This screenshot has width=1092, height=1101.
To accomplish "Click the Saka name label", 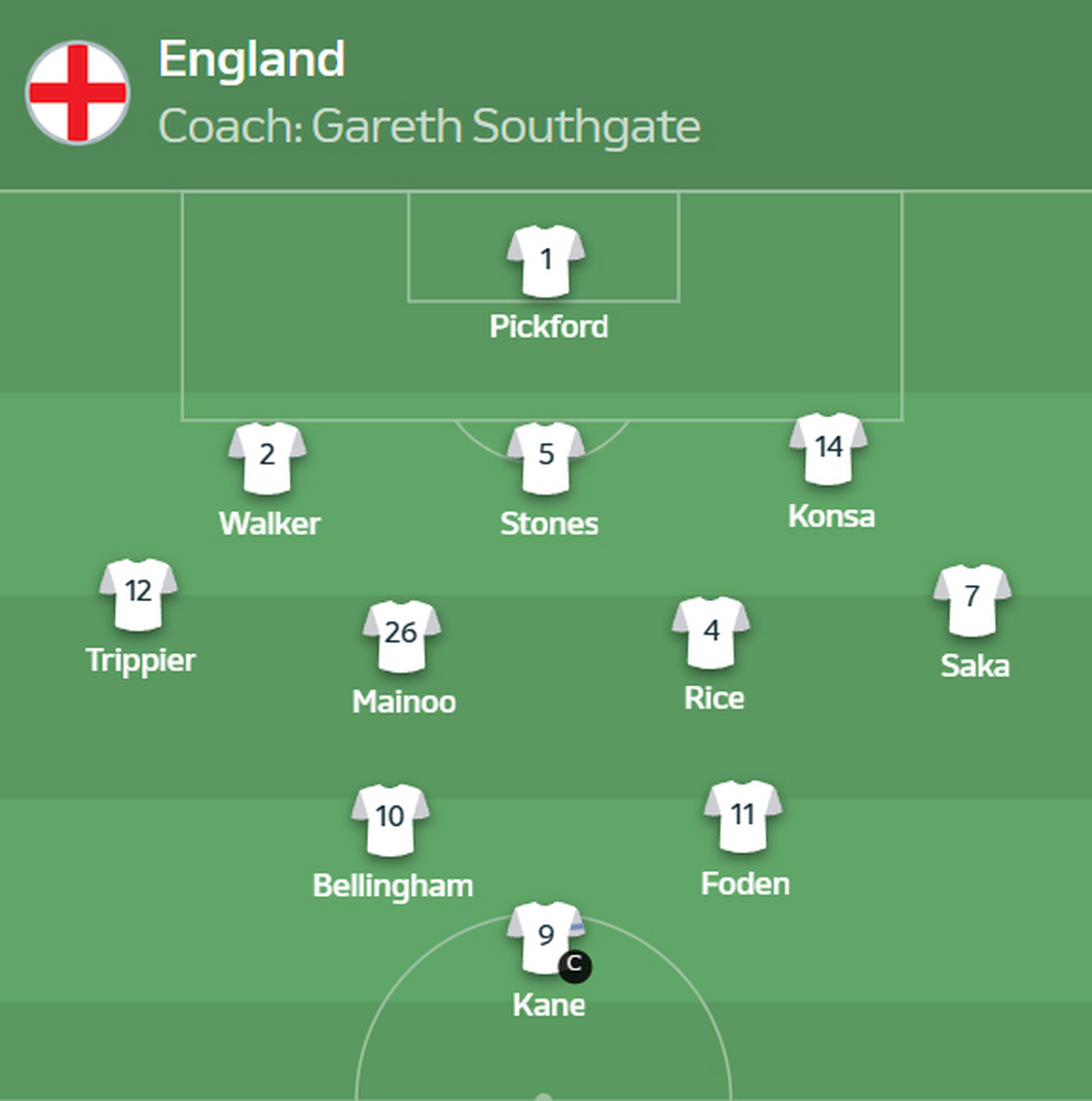I will (x=975, y=666).
